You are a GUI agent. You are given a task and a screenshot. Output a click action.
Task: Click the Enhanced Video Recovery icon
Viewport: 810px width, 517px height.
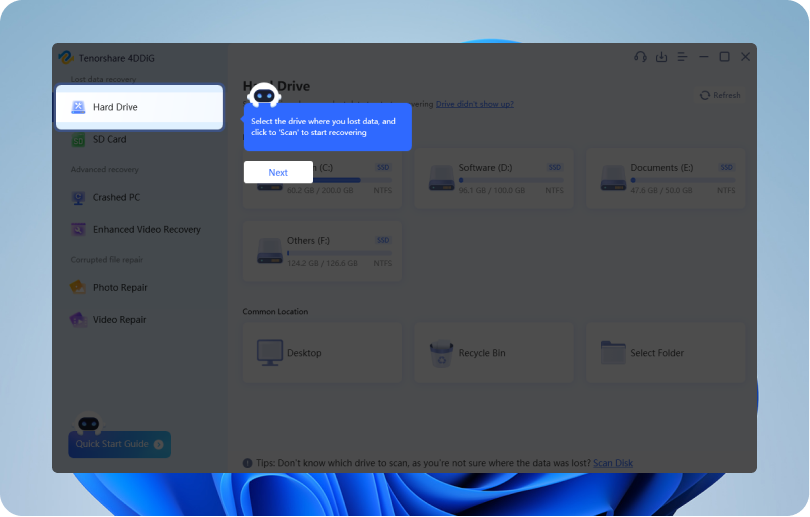coord(78,229)
